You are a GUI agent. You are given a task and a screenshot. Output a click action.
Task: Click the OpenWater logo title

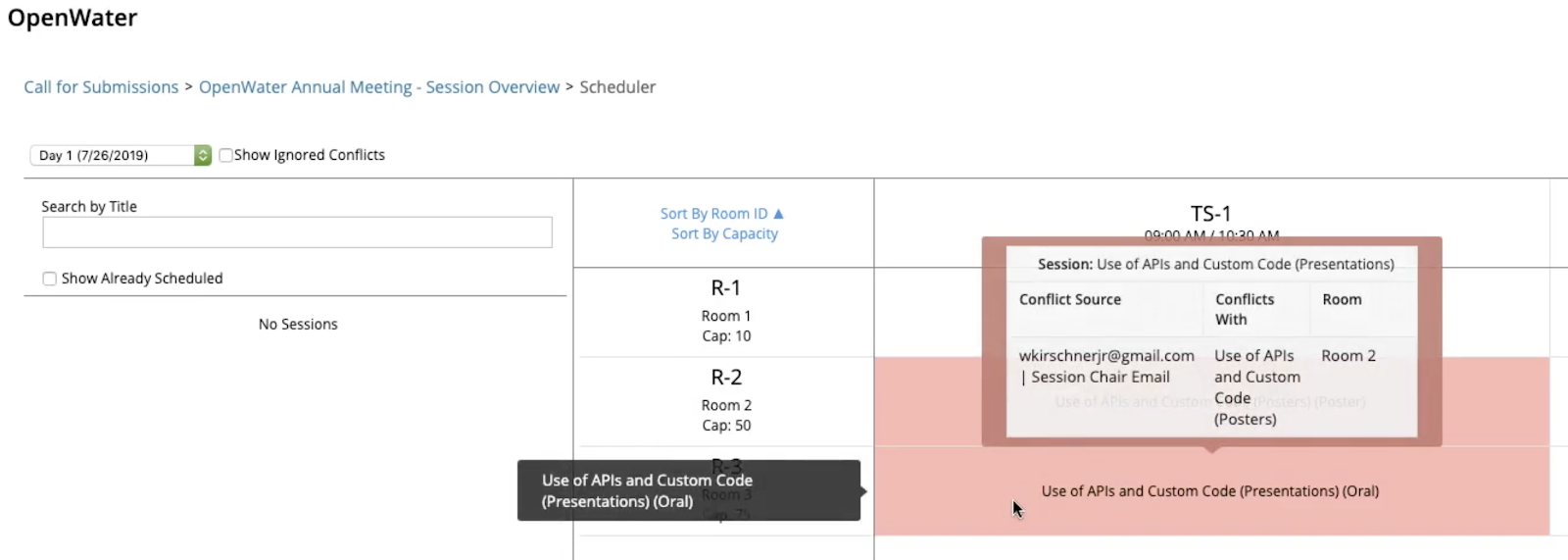pyautogui.click(x=73, y=19)
